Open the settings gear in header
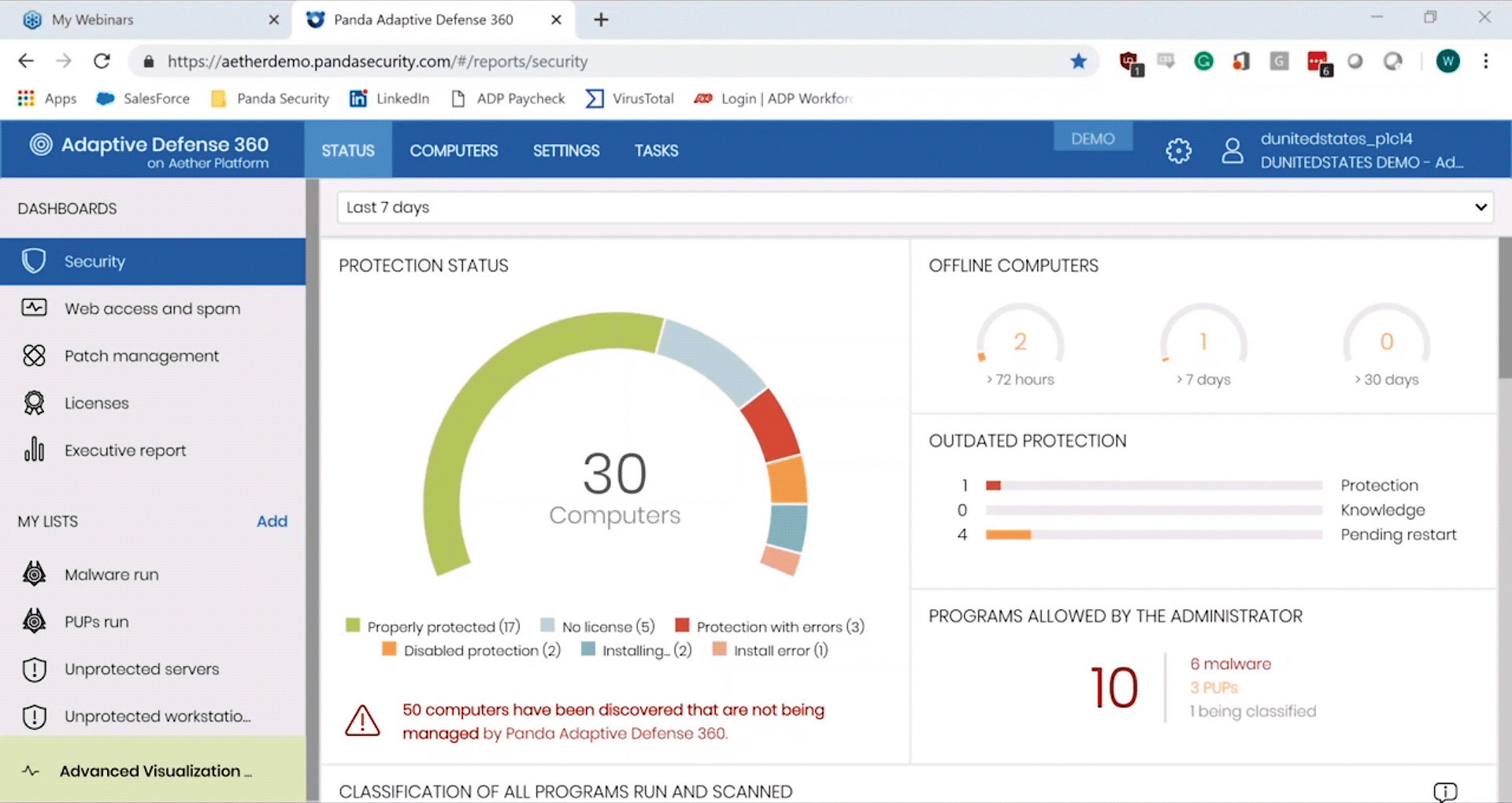Viewport: 1512px width, 803px height. click(1179, 150)
